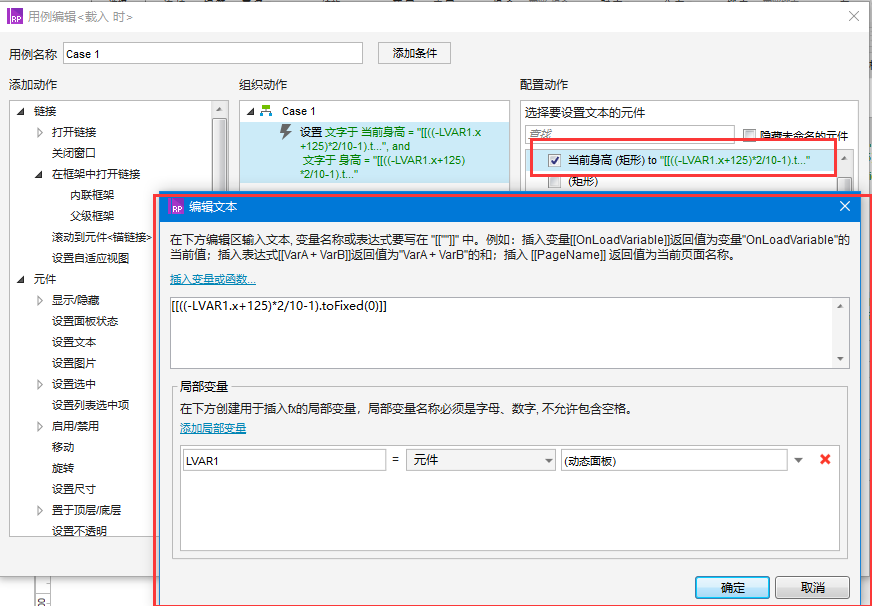
Task: Click the RP logo on the 编辑文本 dialog
Action: 176,208
